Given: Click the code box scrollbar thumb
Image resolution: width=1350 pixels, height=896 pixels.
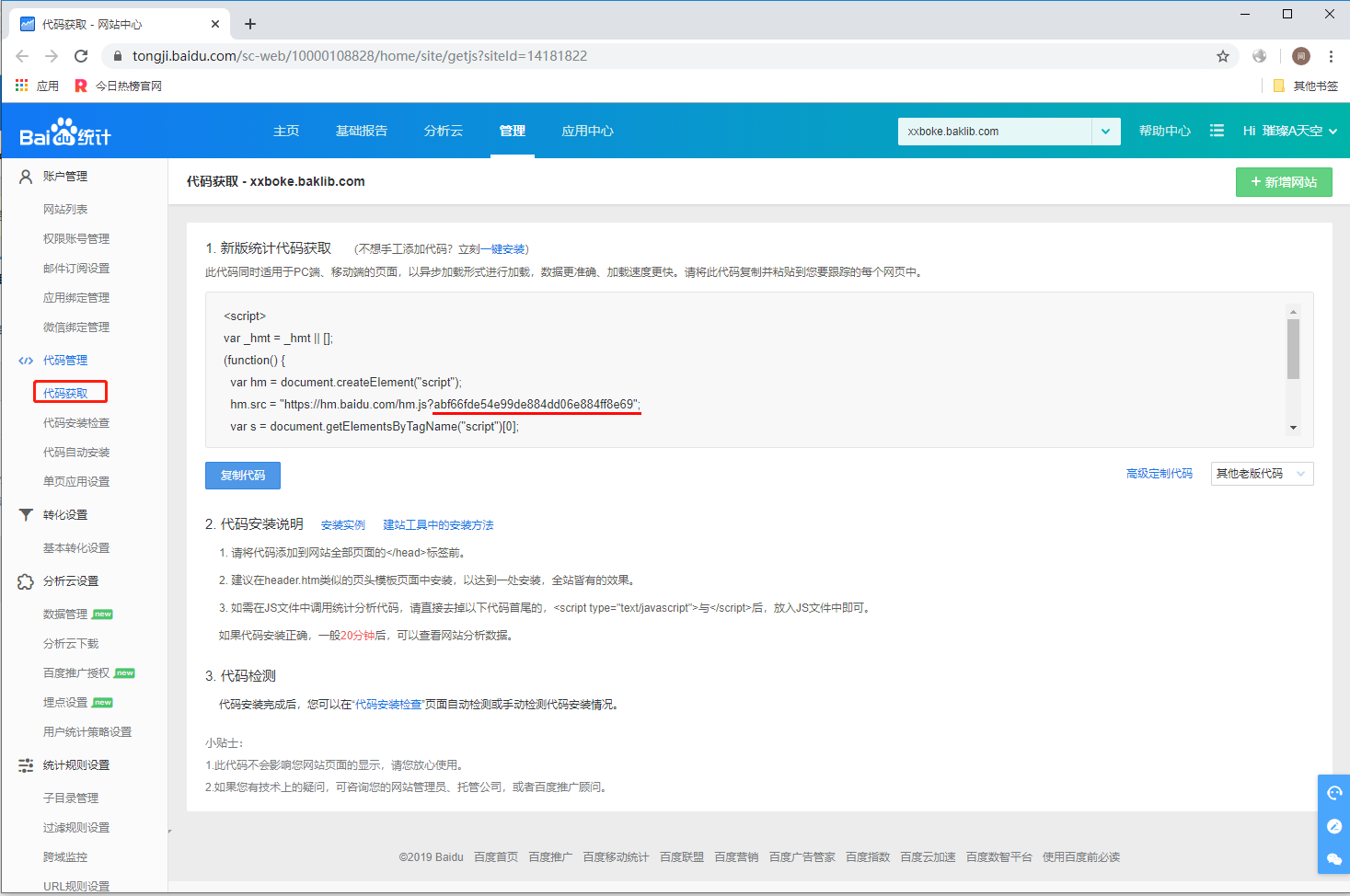Looking at the screenshot, I should click(x=1293, y=349).
